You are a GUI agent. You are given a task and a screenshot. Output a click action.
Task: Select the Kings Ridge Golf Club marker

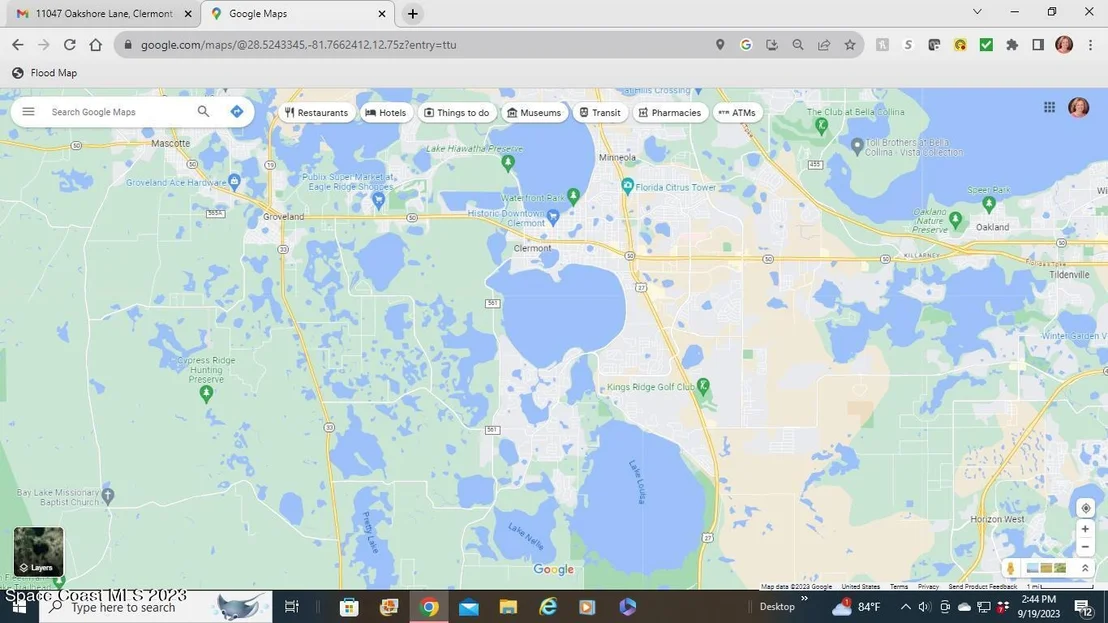[x=703, y=386]
